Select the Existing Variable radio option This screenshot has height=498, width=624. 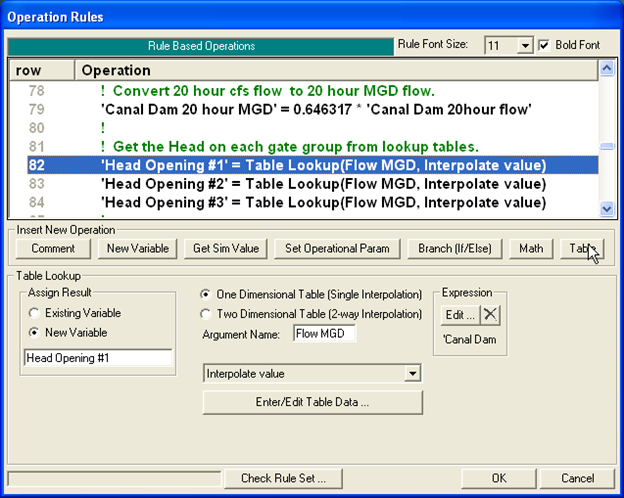tap(34, 314)
